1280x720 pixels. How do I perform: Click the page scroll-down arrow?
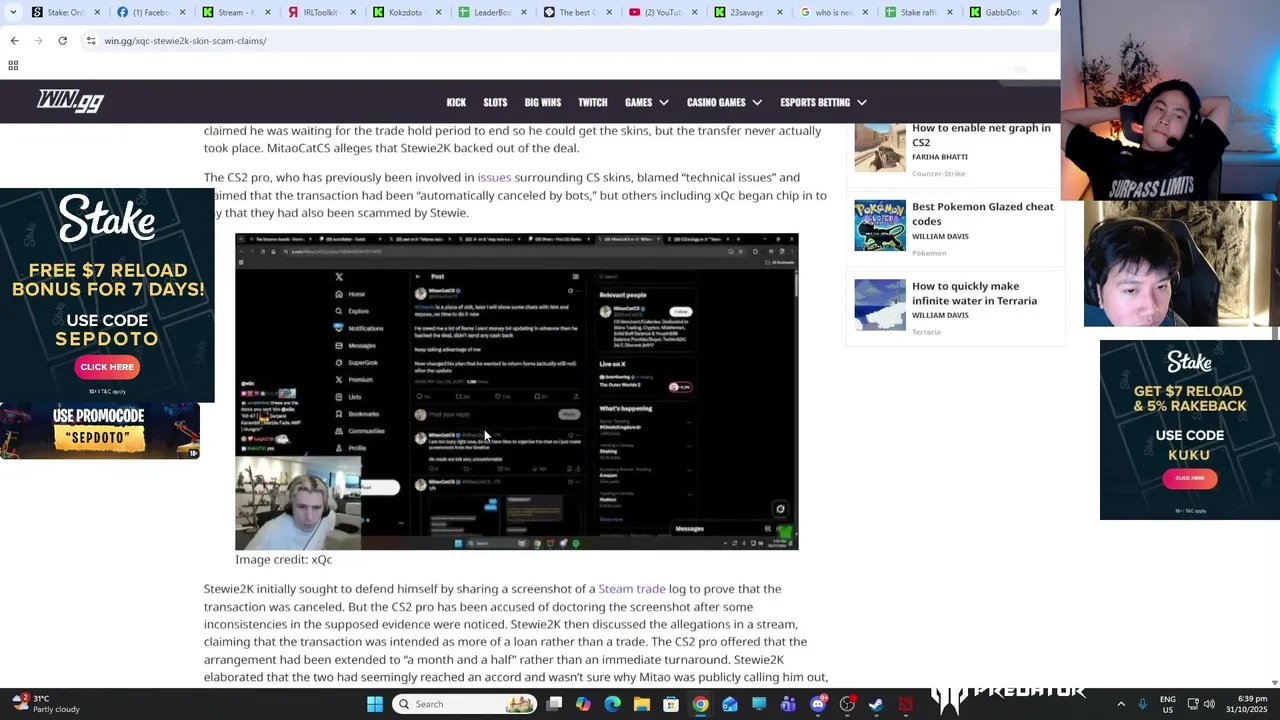click(1273, 682)
